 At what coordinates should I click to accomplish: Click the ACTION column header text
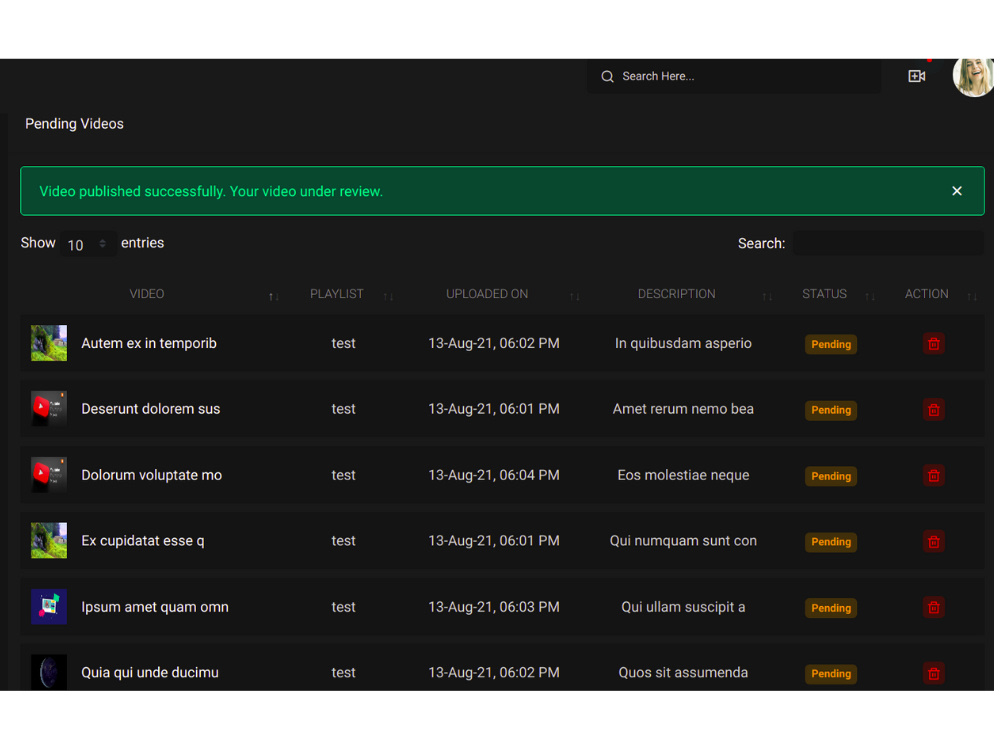(927, 294)
